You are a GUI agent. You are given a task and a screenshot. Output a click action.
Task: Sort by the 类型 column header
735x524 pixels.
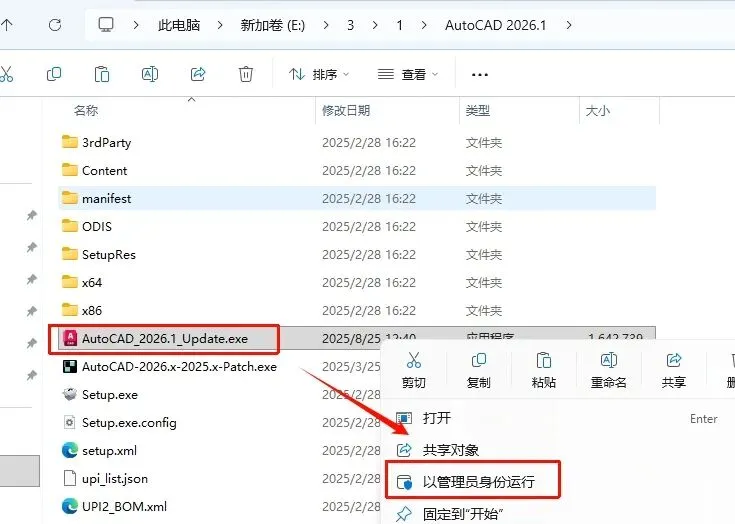point(478,111)
